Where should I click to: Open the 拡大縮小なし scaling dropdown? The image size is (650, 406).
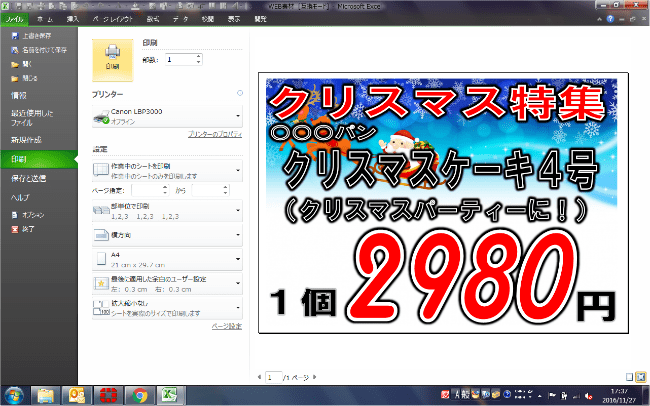[x=167, y=308]
